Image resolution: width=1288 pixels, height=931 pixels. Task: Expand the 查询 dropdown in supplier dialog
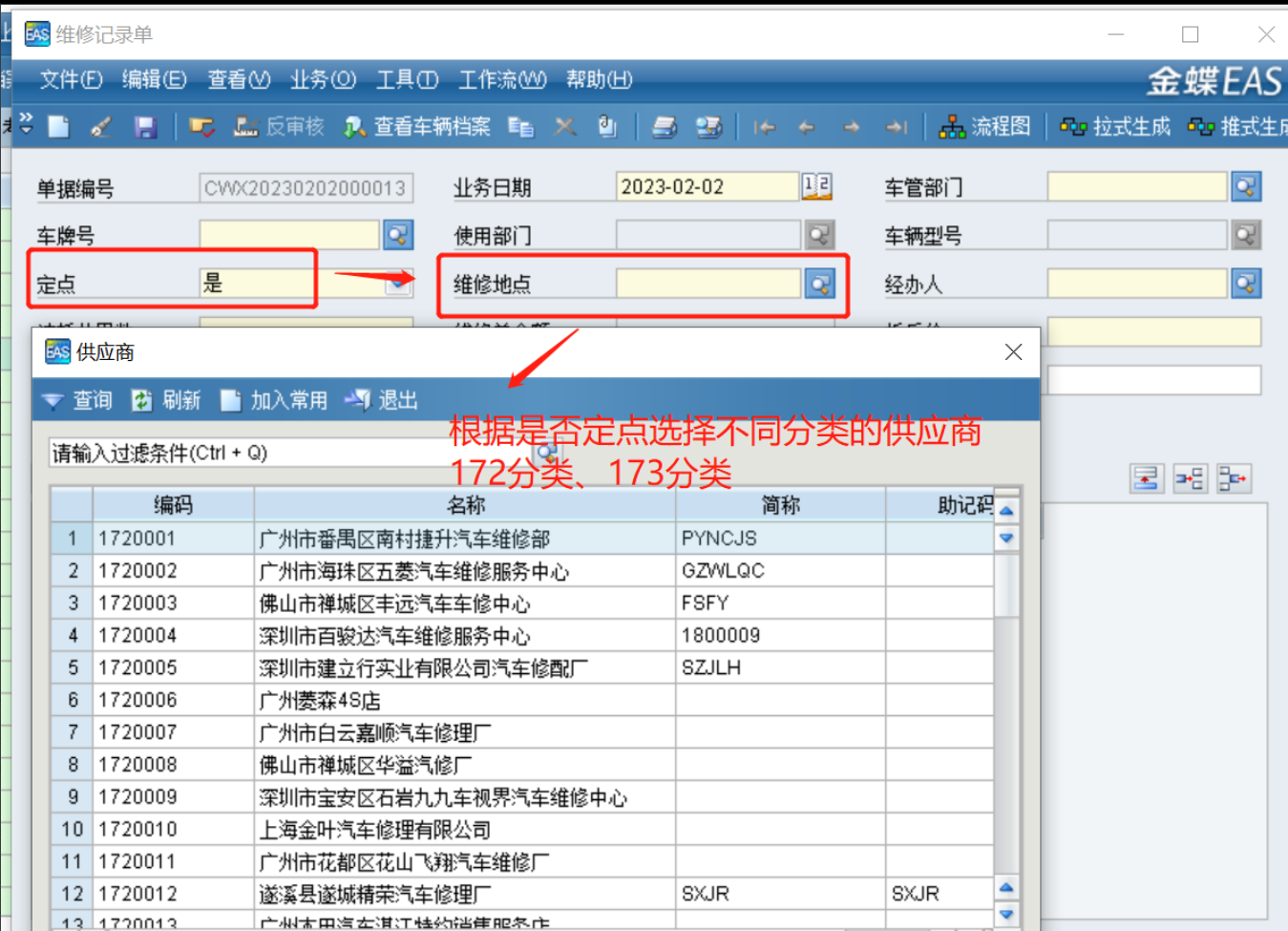53,401
